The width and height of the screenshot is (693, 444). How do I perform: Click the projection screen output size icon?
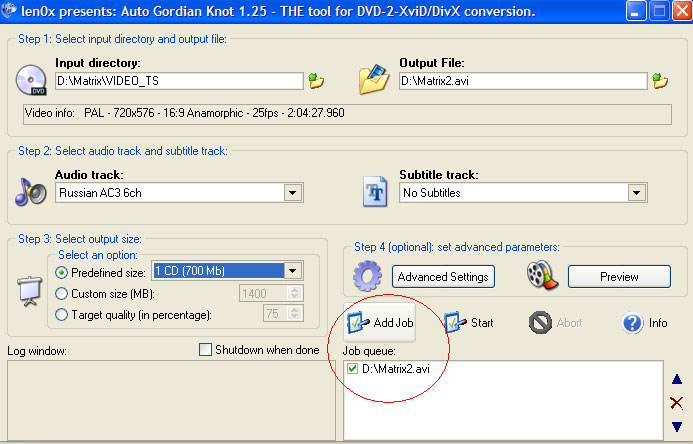[x=30, y=291]
